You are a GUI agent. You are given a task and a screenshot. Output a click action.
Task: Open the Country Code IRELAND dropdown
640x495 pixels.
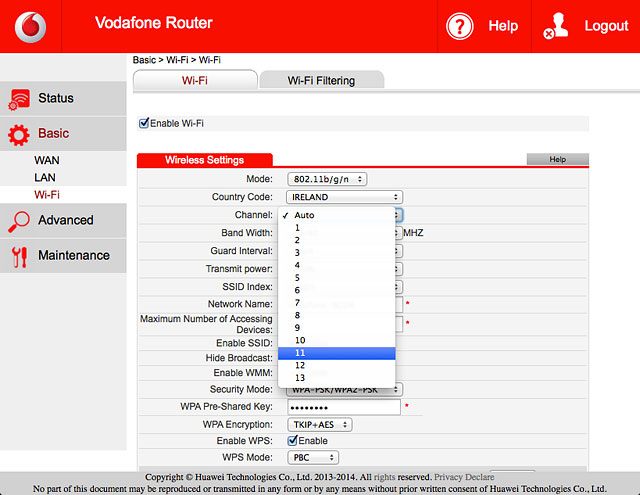pos(344,197)
